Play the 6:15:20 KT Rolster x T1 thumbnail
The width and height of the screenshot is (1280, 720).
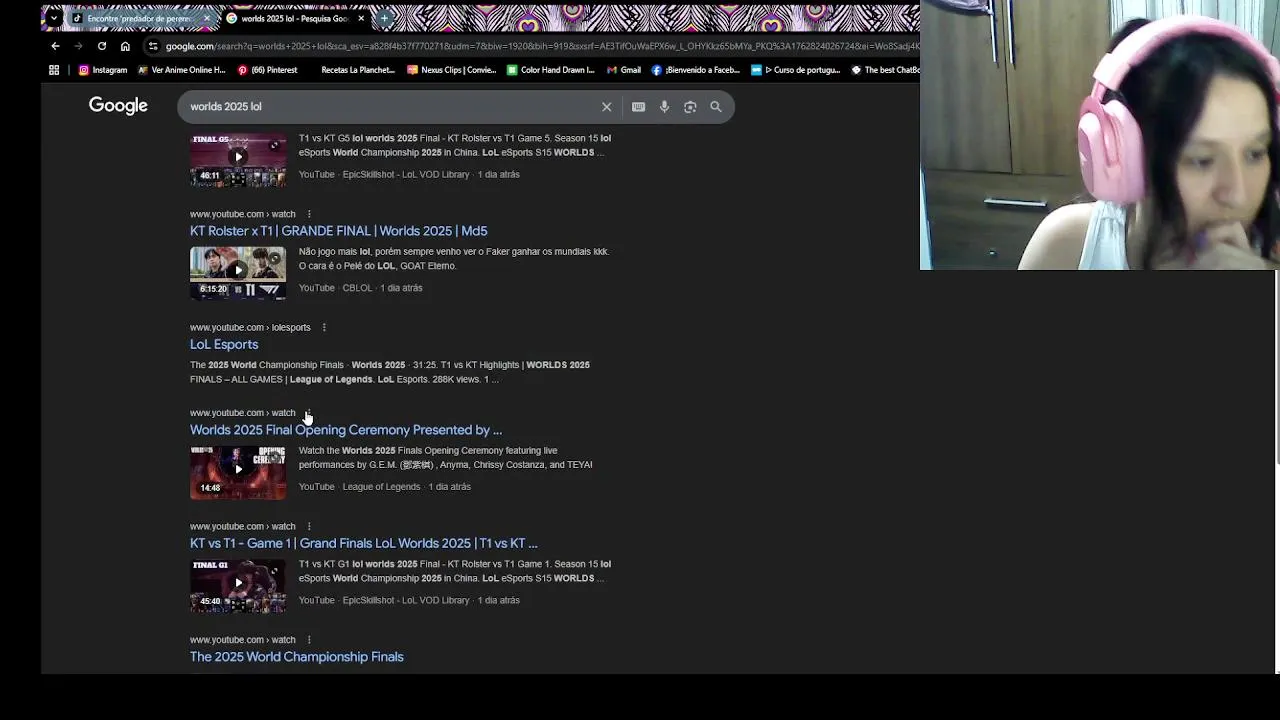point(238,273)
